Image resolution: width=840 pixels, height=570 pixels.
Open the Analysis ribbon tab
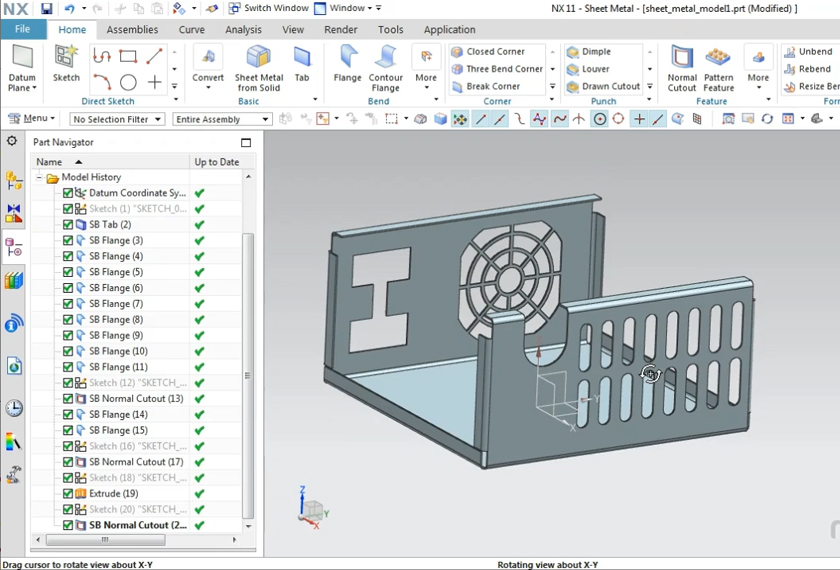coord(243,30)
